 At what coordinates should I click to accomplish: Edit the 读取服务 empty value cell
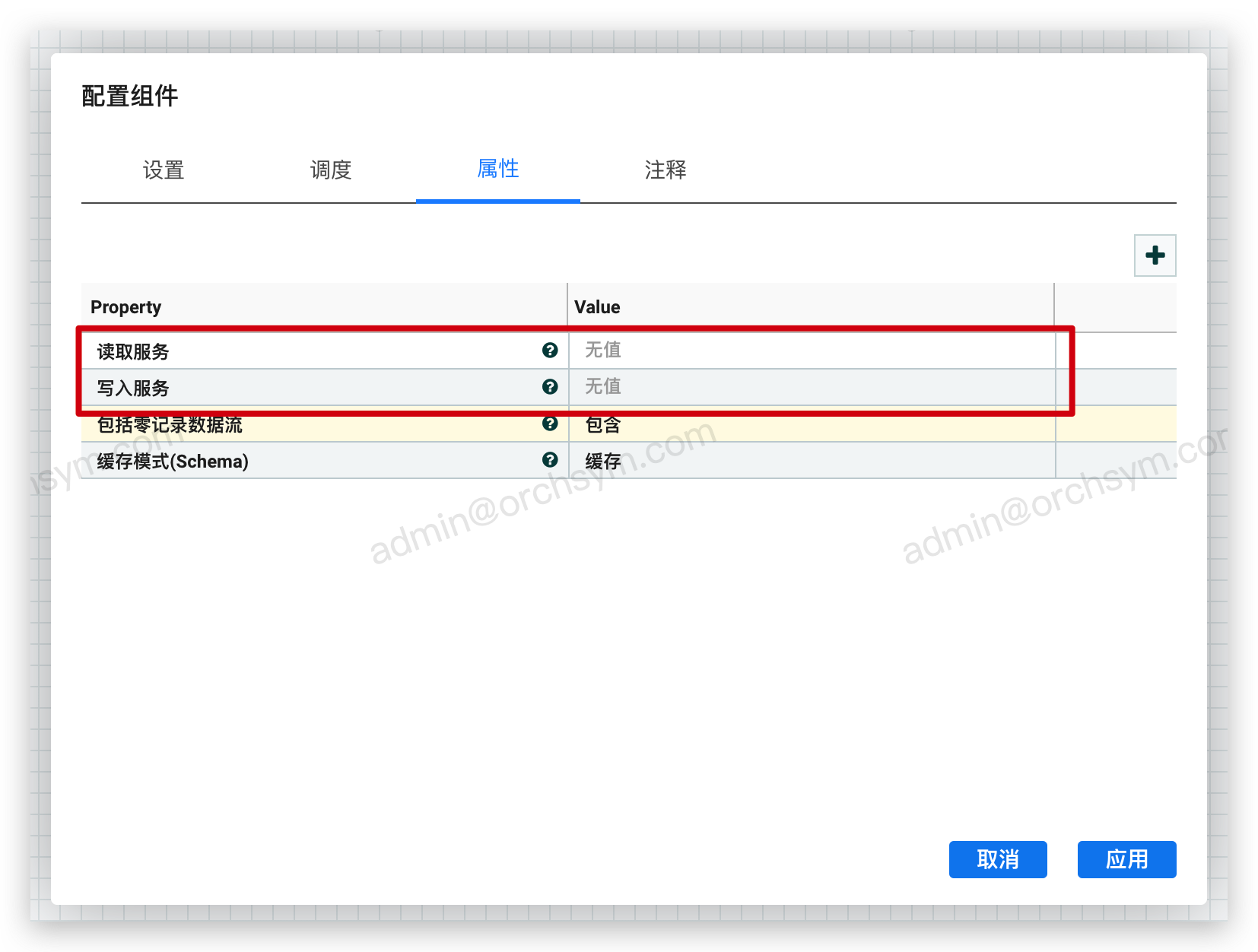click(x=811, y=351)
